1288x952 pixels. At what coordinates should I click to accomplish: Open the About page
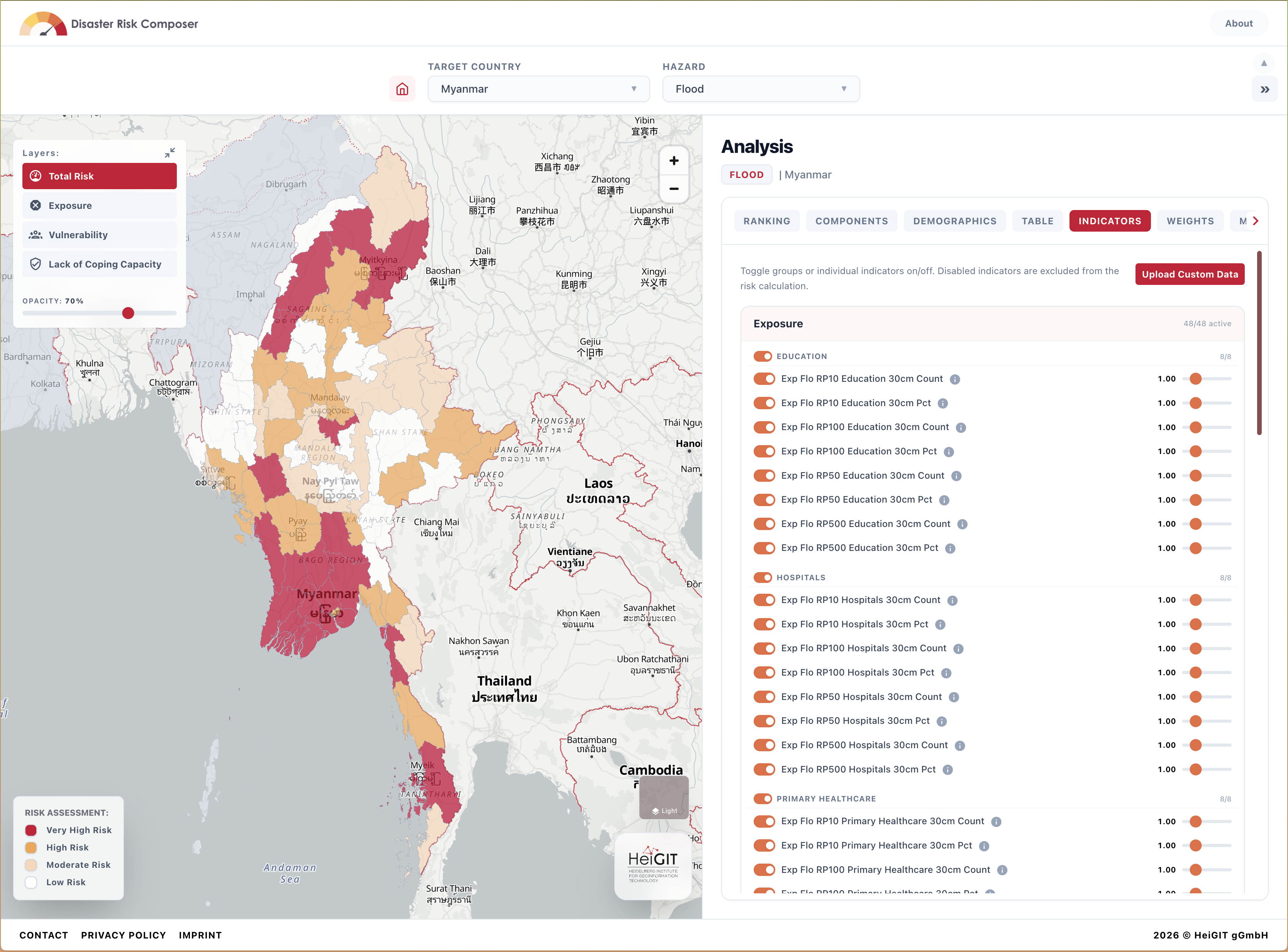coord(1239,24)
